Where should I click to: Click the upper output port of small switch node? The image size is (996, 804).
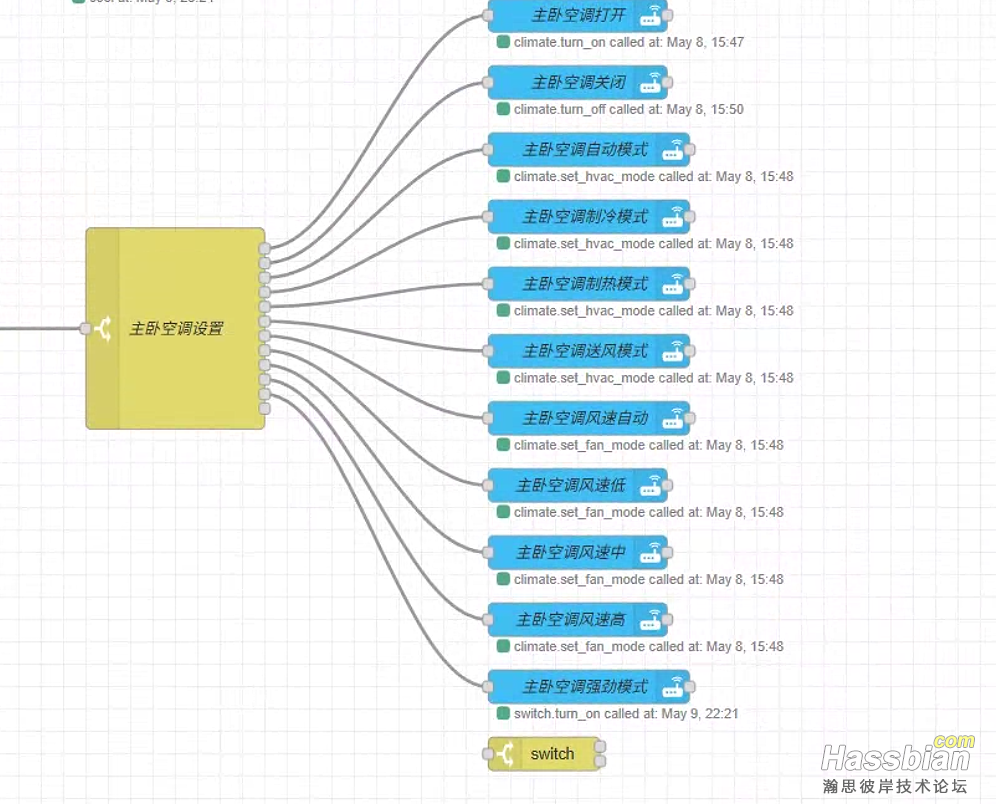click(x=600, y=746)
